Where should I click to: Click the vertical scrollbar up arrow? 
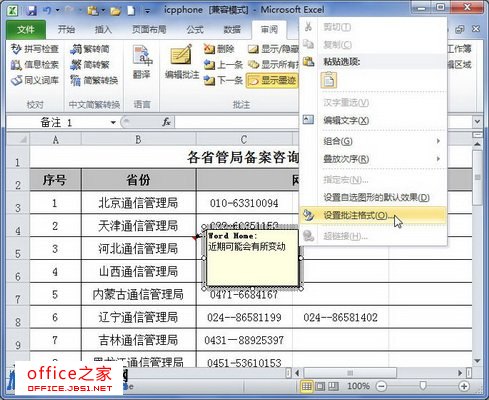(477, 144)
